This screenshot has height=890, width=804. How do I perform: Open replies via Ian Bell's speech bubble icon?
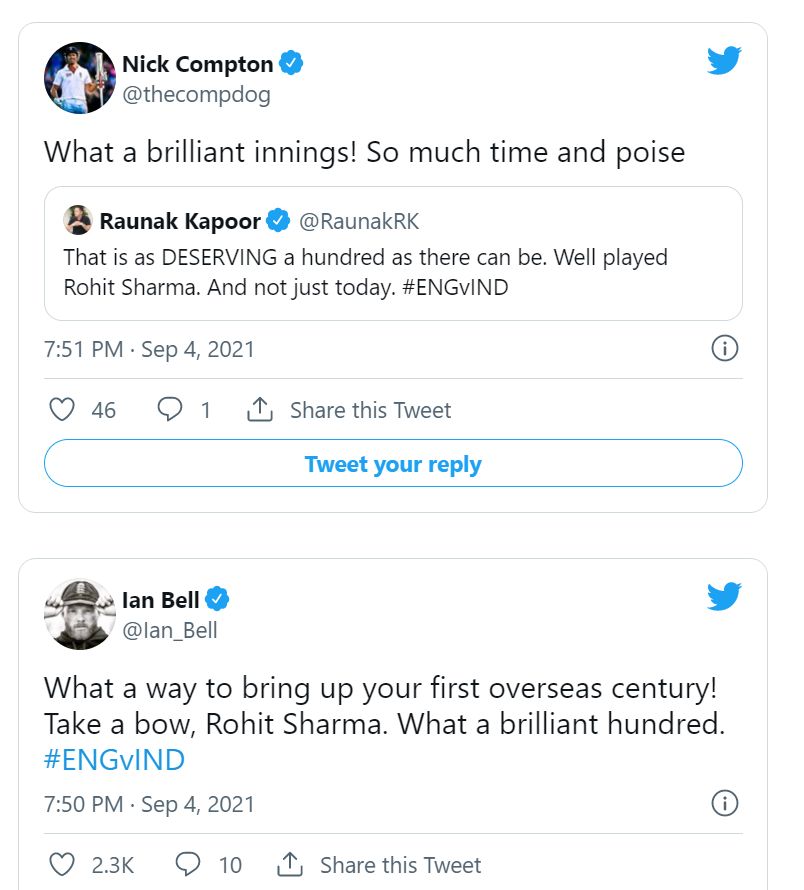tap(189, 864)
